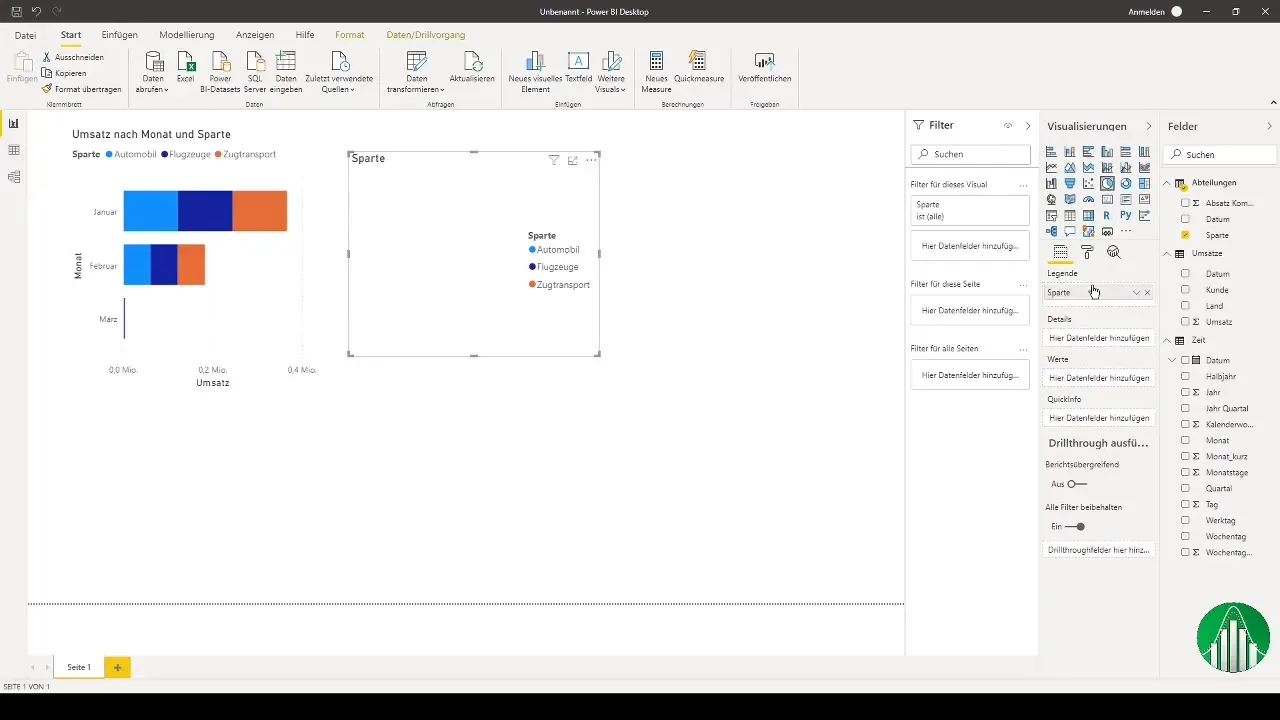This screenshot has height=720, width=1280.
Task: Switch to the Anzeigen ribbon tab
Action: [x=255, y=35]
